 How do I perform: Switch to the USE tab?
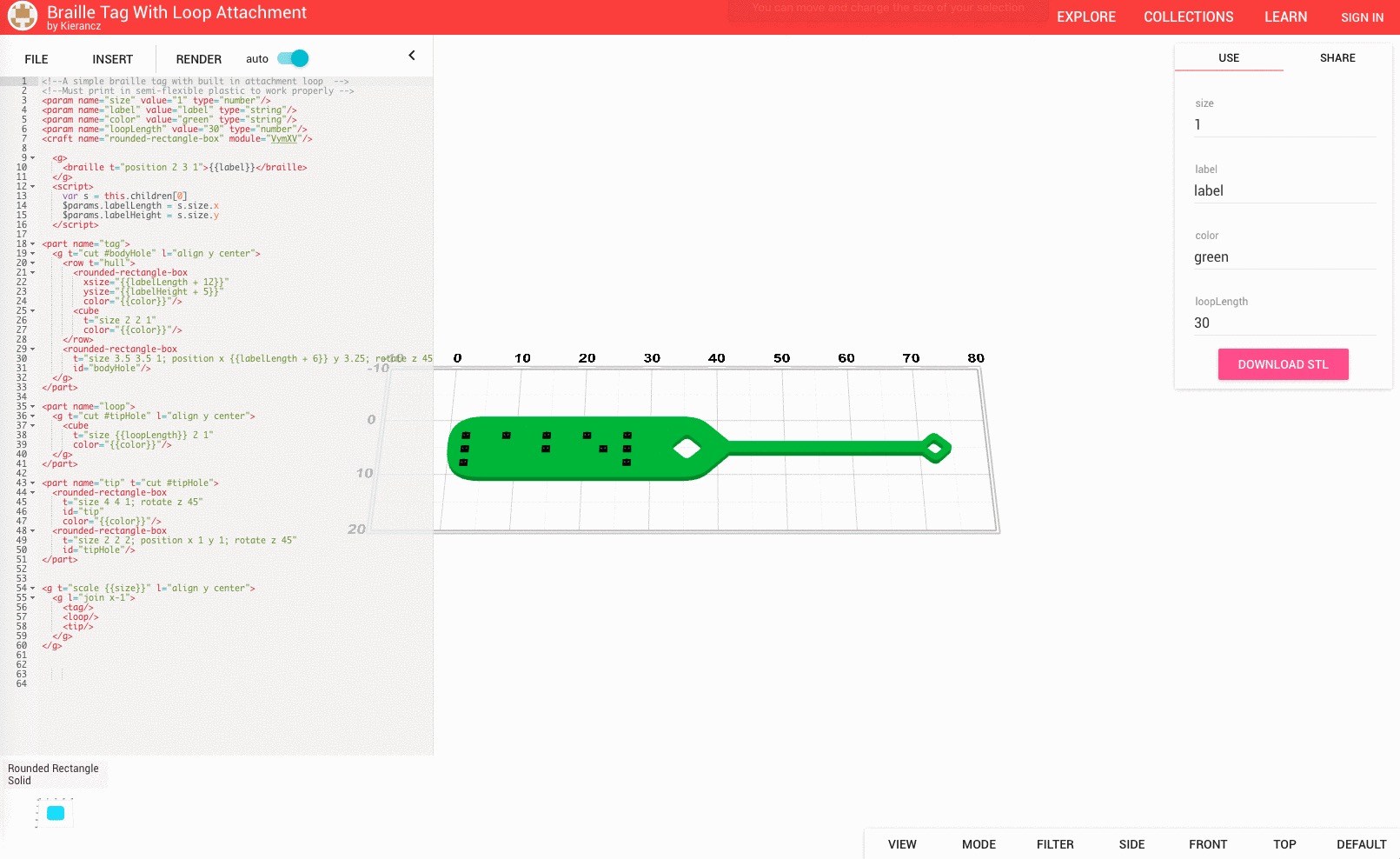tap(1229, 57)
